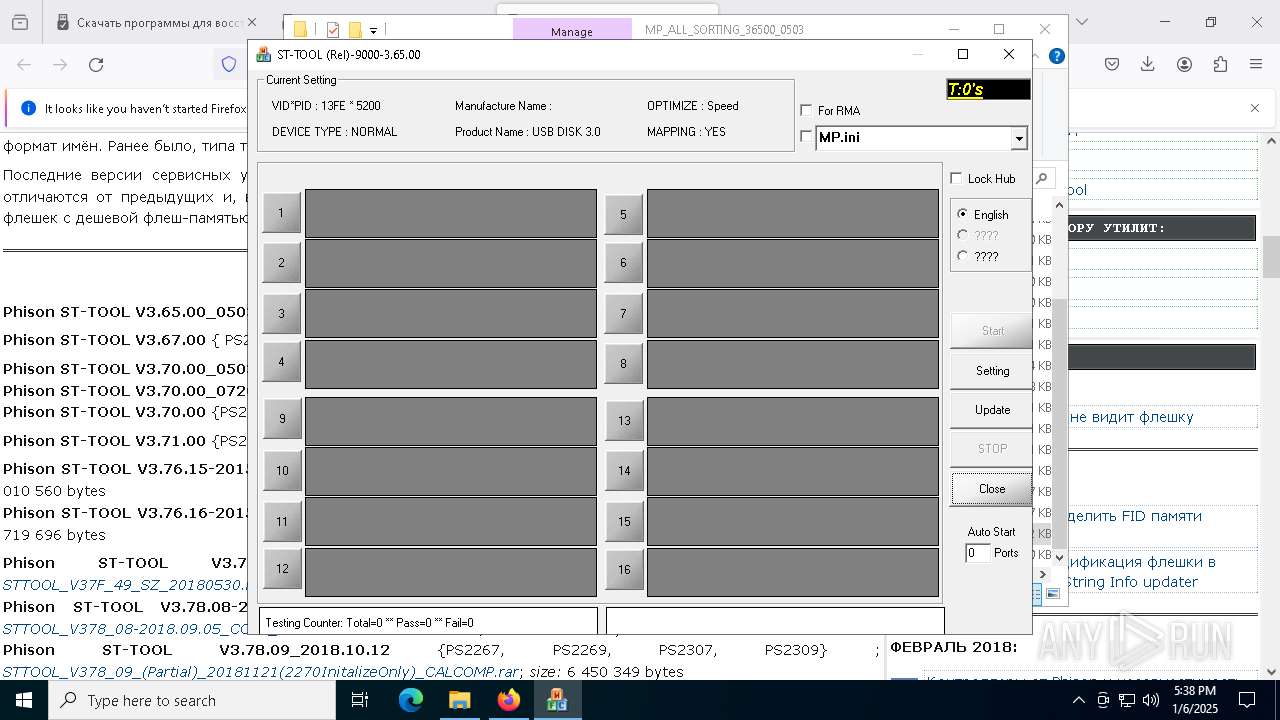
Task: Select the English language radio button
Action: [x=963, y=214]
